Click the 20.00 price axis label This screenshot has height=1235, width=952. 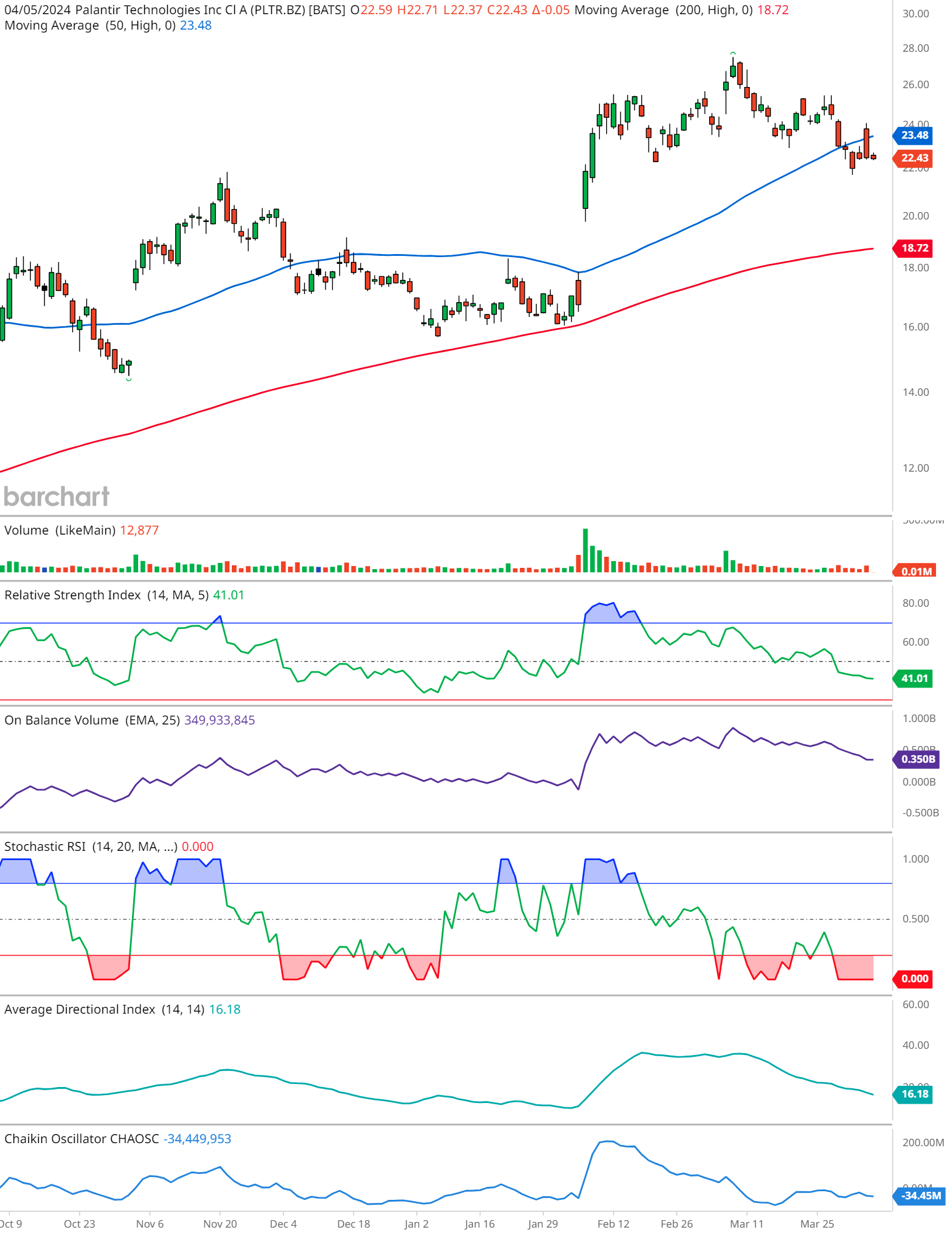click(x=916, y=216)
